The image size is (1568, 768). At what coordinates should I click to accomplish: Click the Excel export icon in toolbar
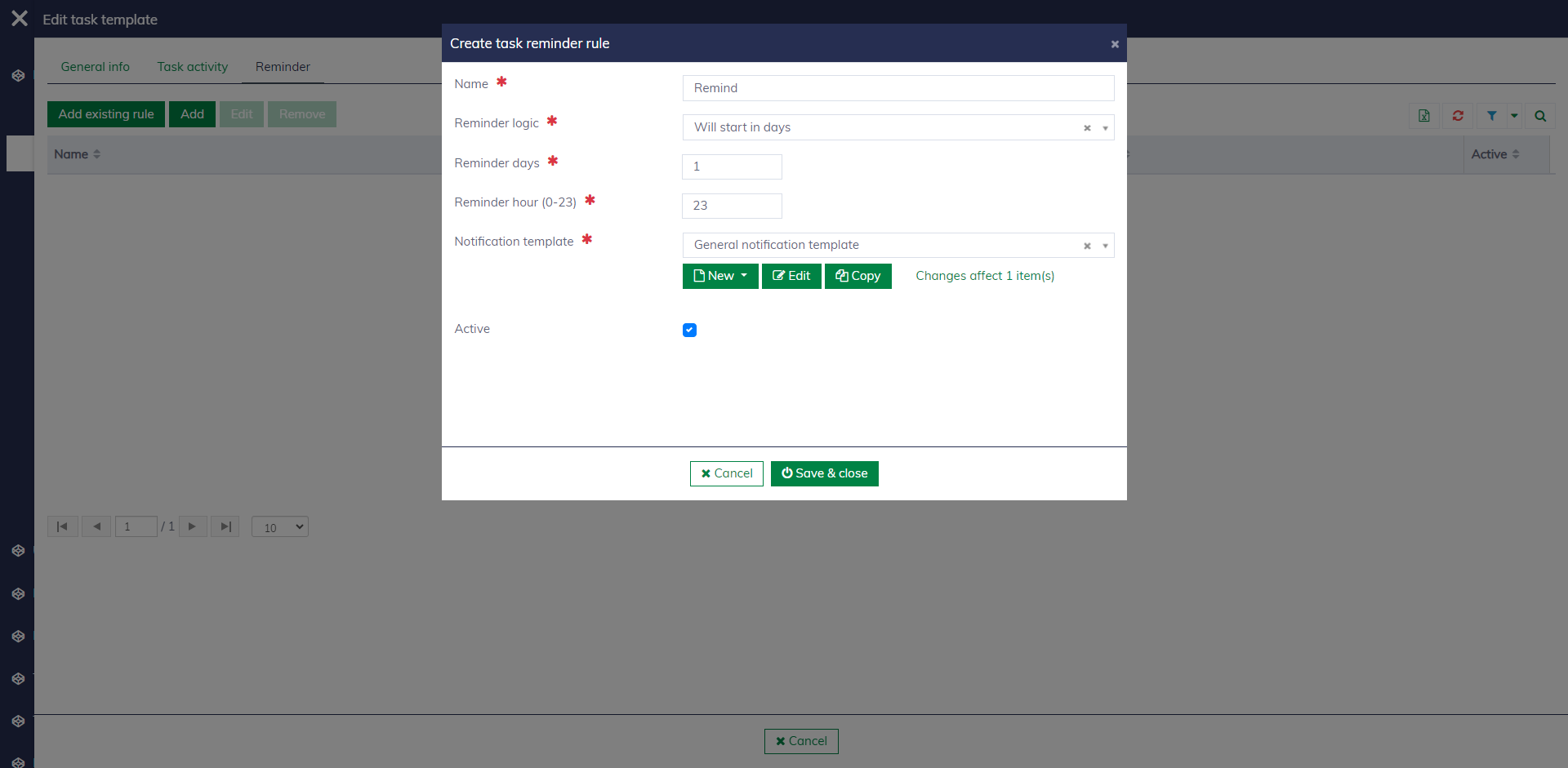tap(1423, 116)
